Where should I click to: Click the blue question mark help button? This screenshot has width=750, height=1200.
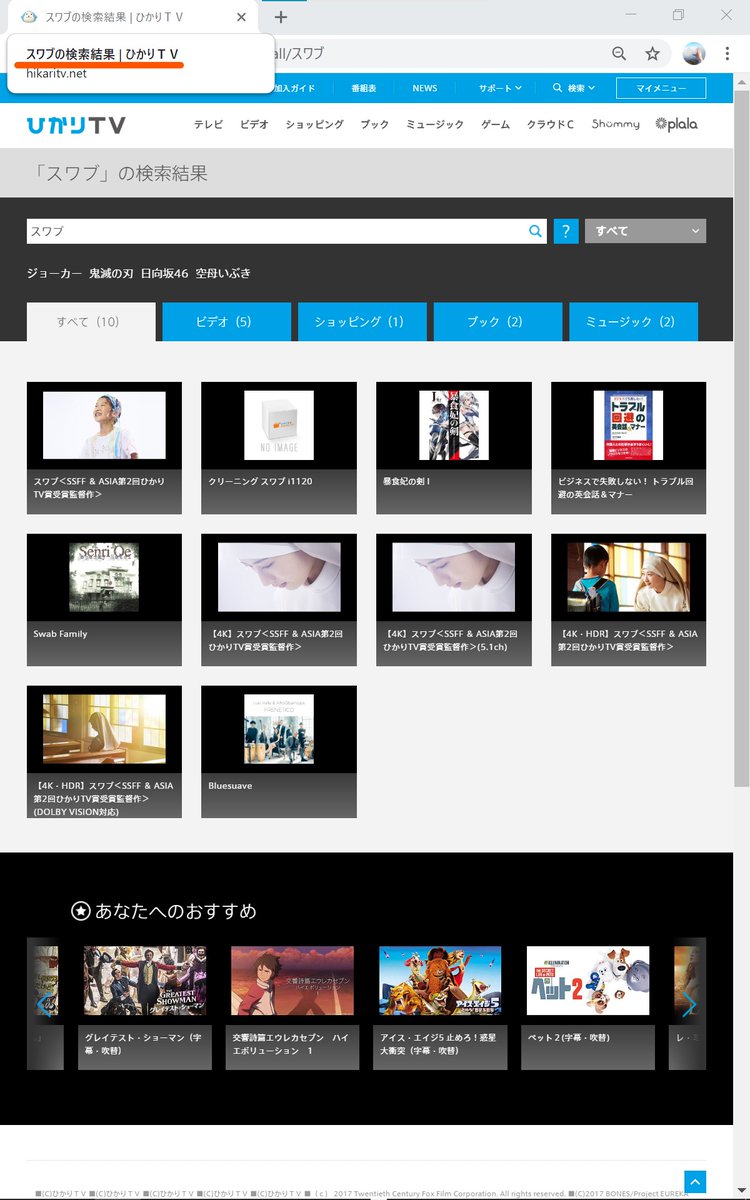565,231
